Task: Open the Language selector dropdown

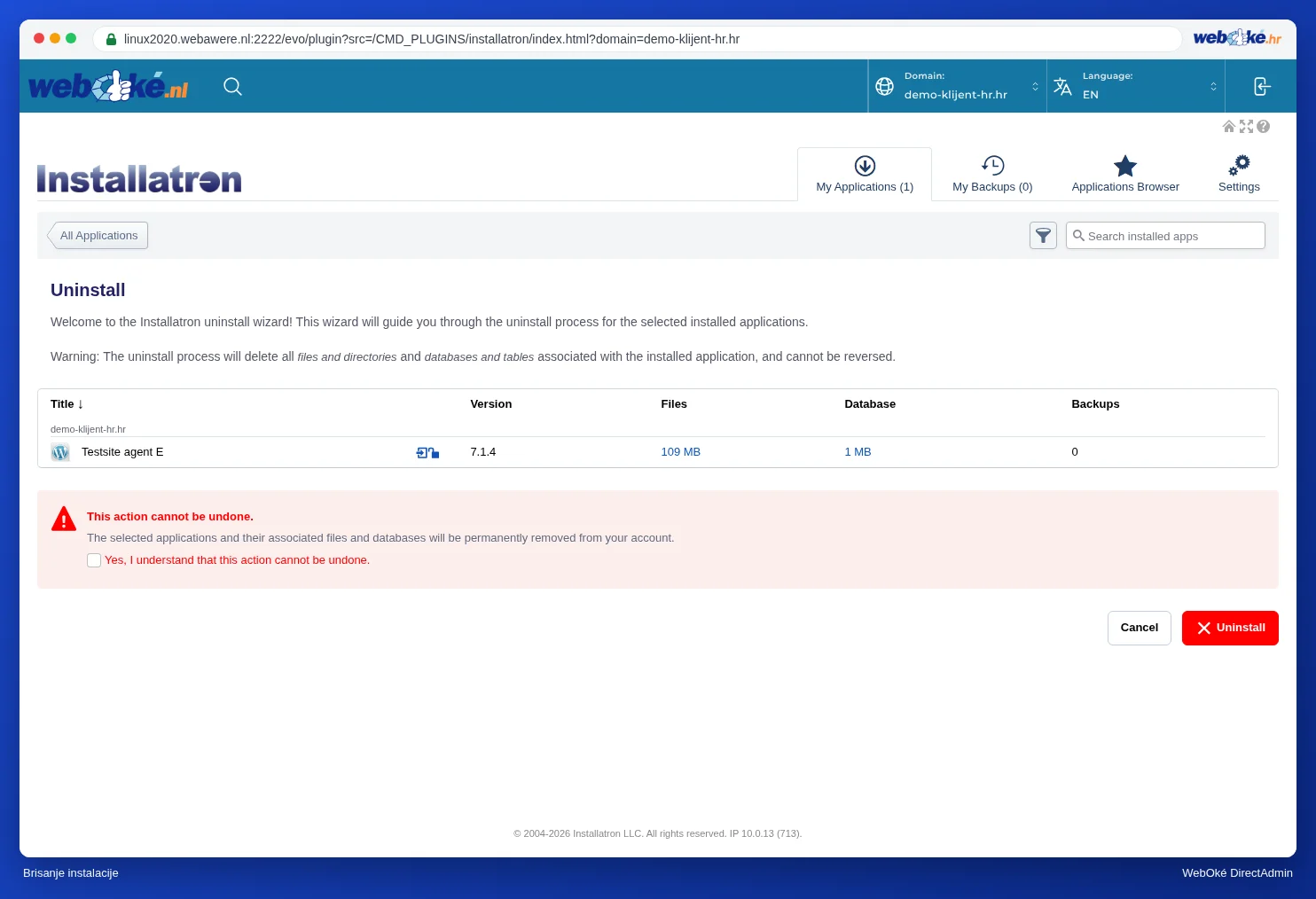Action: pyautogui.click(x=1136, y=86)
